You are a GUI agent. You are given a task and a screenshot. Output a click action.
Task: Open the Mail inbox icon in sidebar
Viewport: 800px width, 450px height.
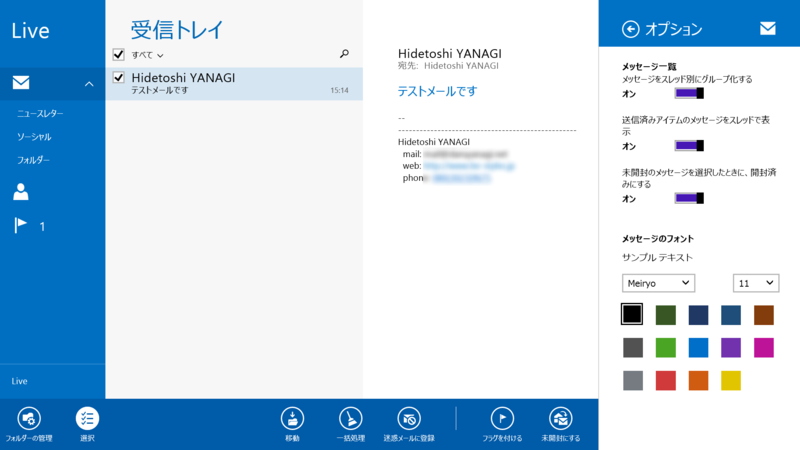pyautogui.click(x=21, y=83)
